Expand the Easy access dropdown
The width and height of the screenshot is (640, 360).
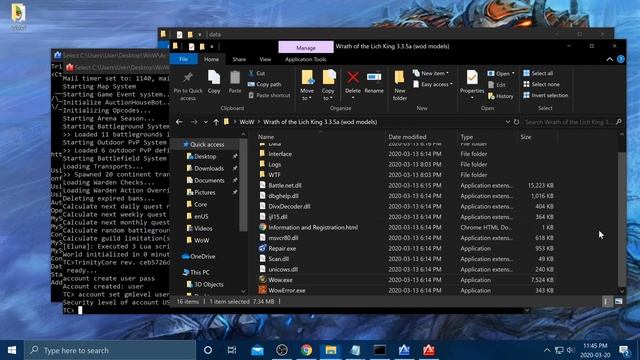tap(433, 84)
